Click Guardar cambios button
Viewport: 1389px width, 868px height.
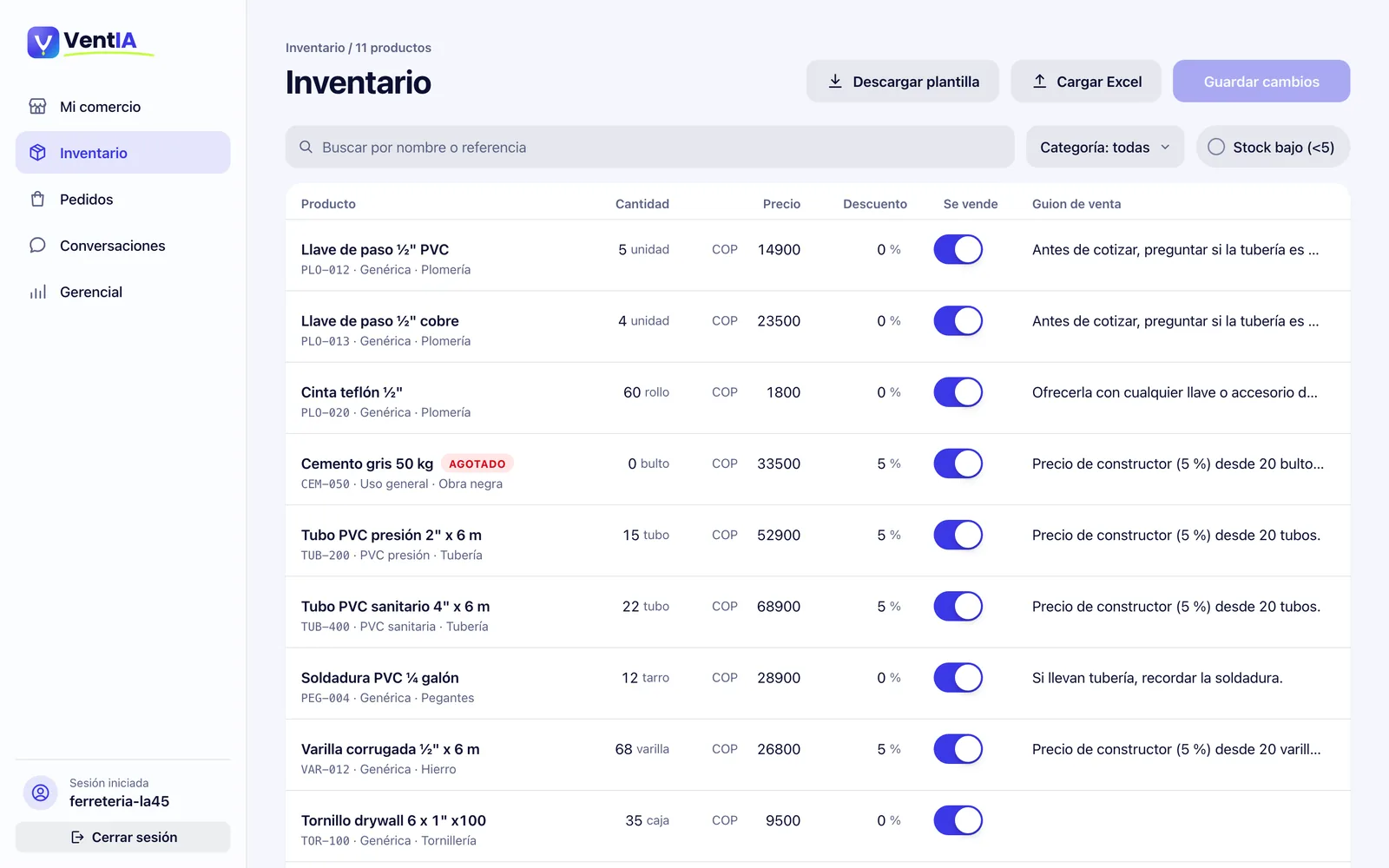[x=1261, y=82]
